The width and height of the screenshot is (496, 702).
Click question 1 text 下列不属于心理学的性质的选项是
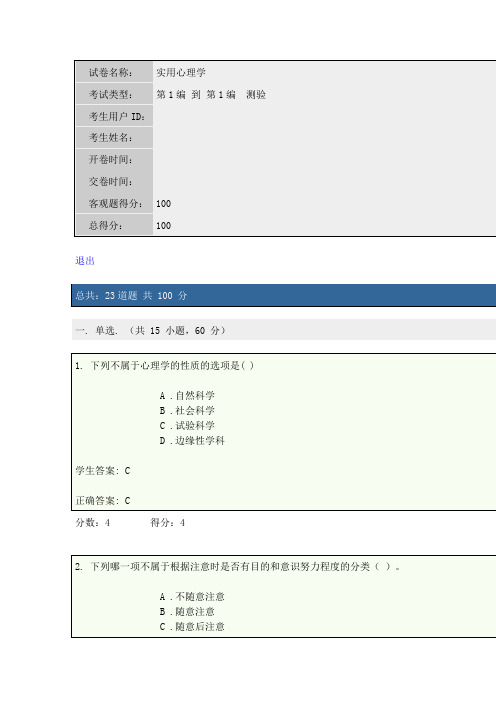[165, 365]
